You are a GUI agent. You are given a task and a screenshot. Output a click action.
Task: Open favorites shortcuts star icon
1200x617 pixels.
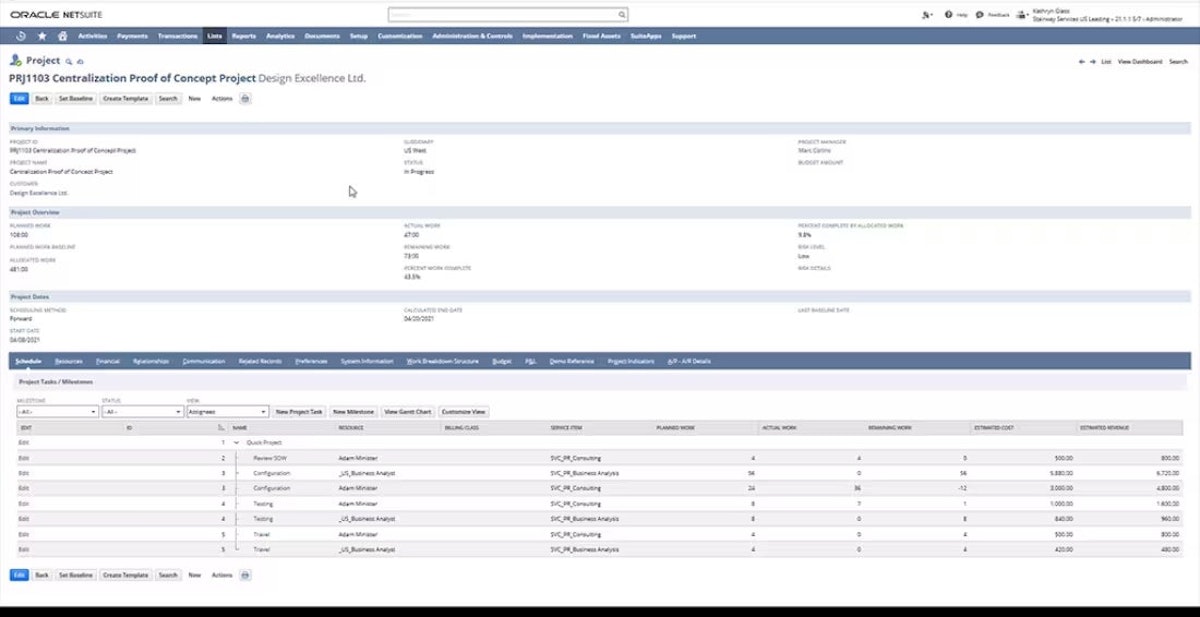(x=41, y=35)
